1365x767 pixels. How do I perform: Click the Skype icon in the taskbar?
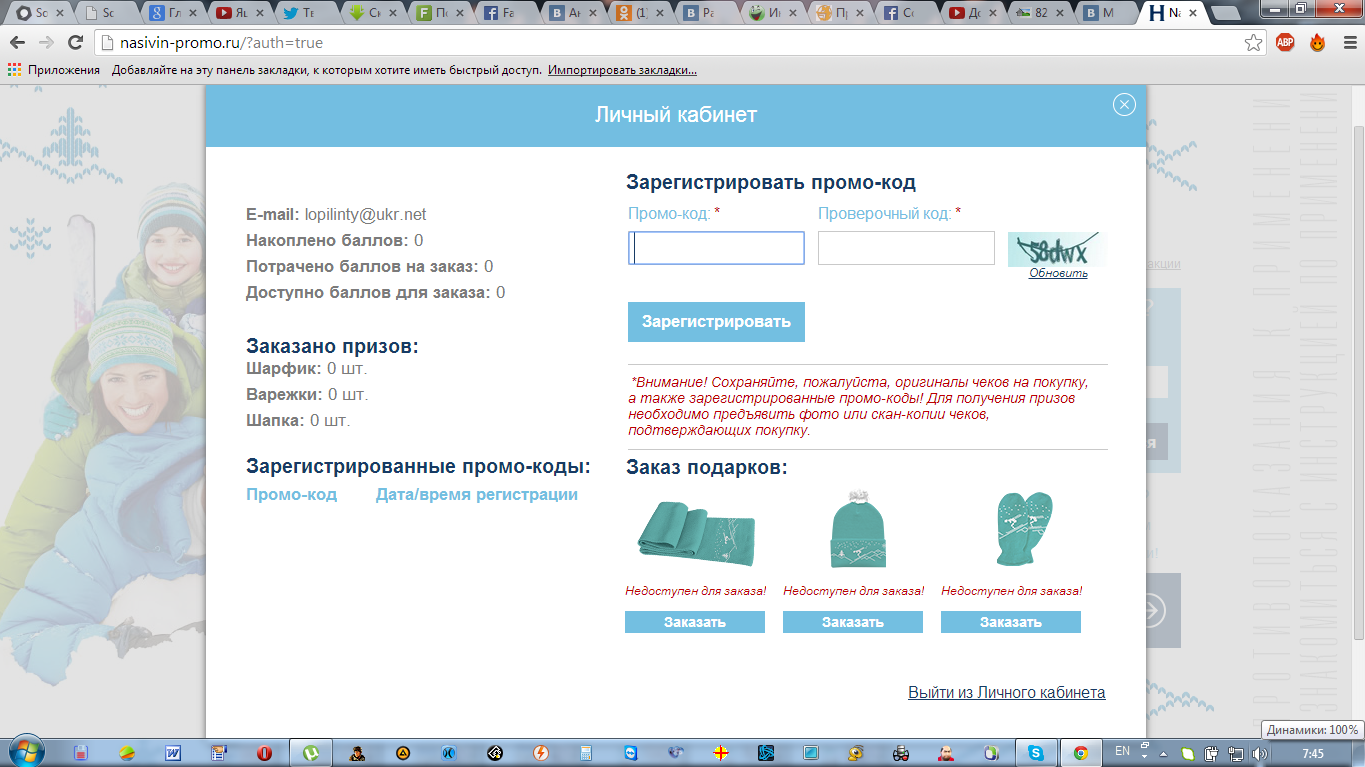(x=1035, y=753)
